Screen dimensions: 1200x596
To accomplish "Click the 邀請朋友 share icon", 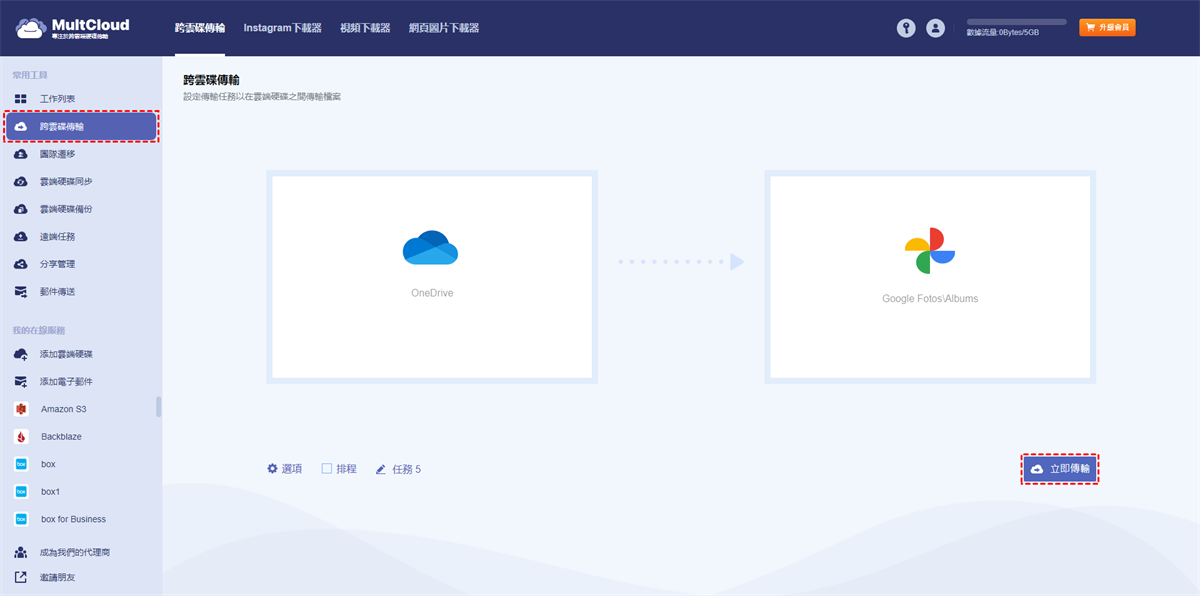I will point(21,577).
